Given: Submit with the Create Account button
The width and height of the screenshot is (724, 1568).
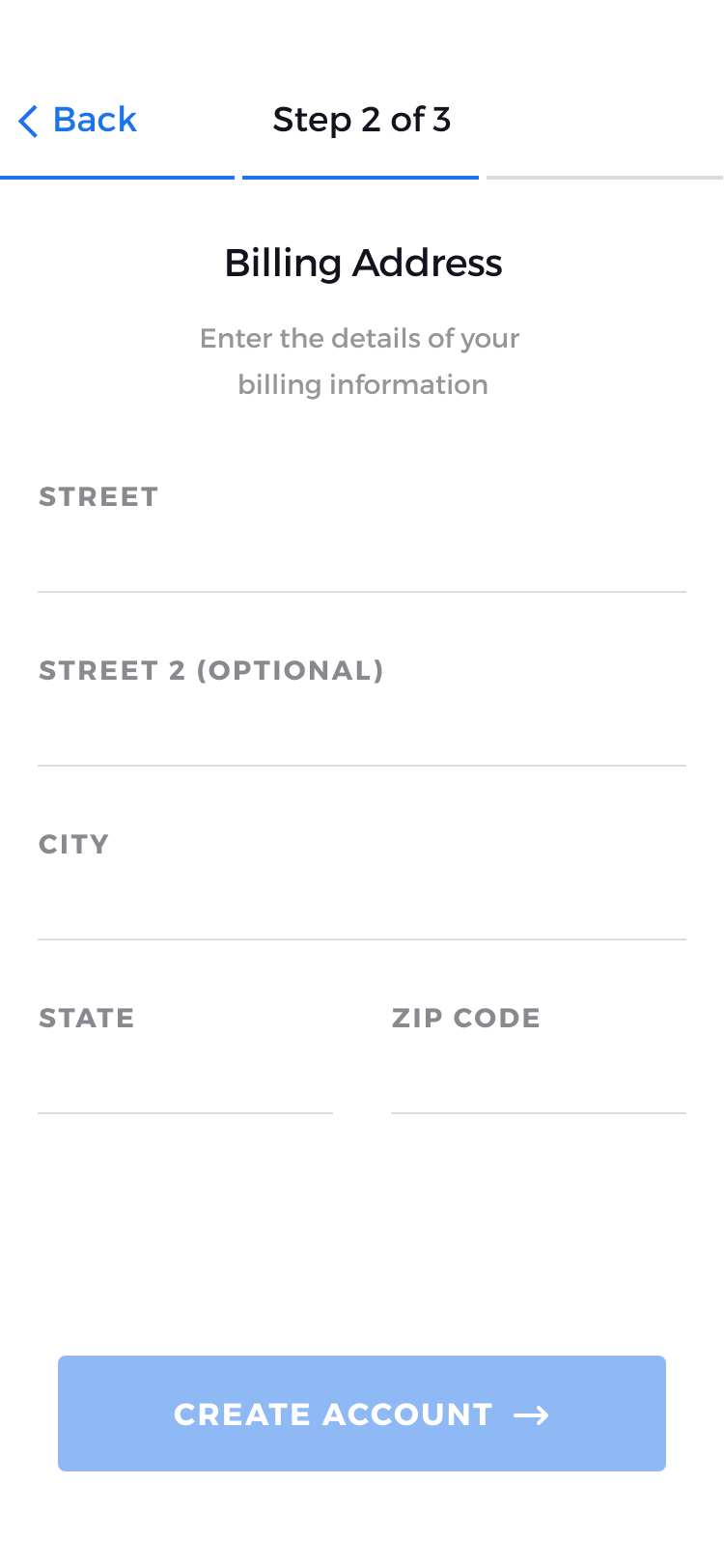Looking at the screenshot, I should (x=362, y=1414).
